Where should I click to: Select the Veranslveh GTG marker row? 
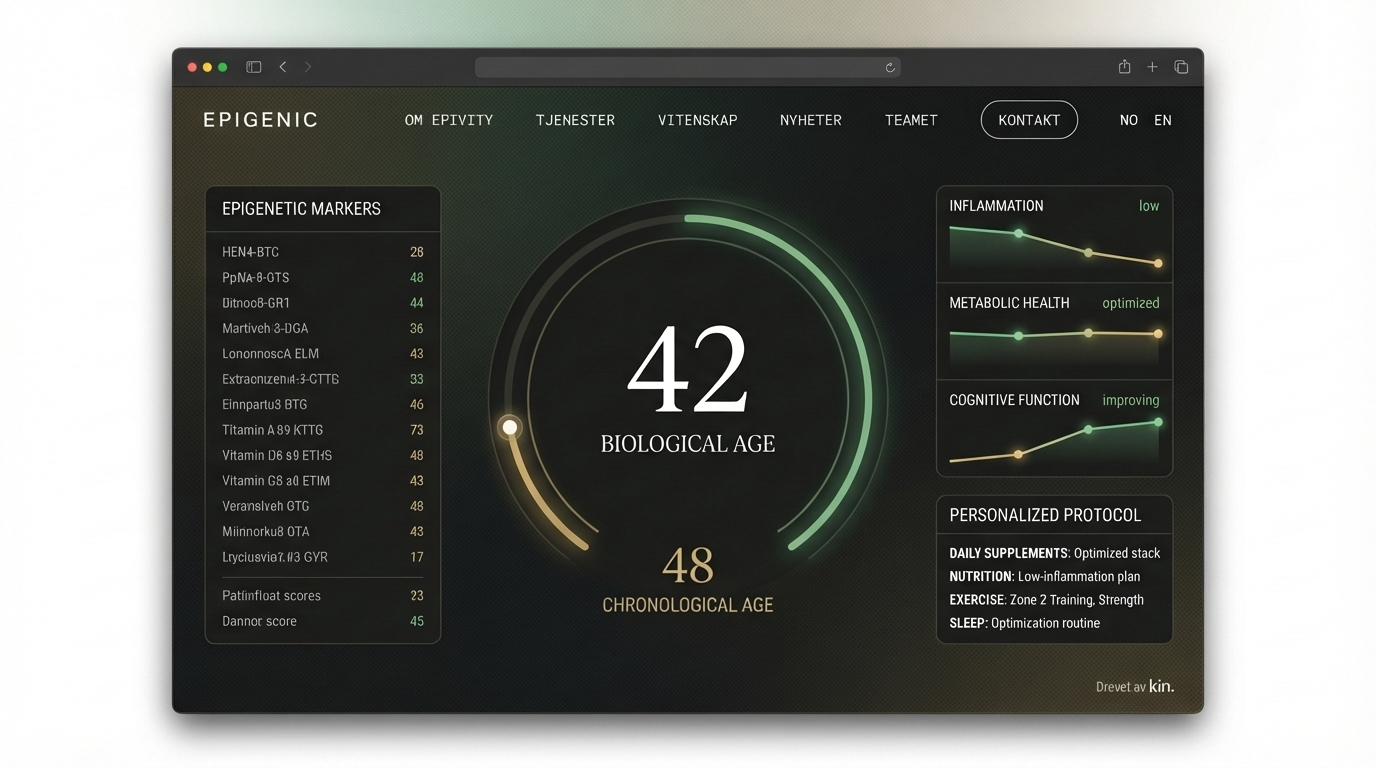(x=322, y=506)
